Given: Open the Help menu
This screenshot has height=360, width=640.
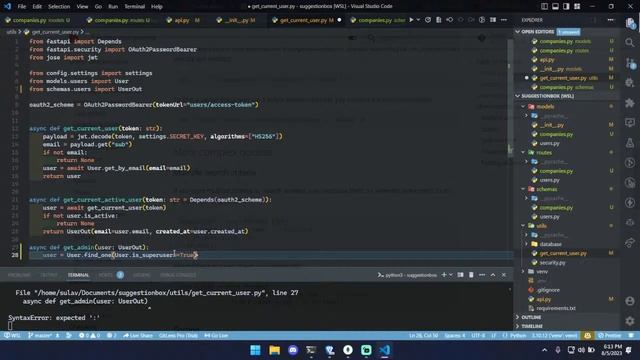Looking at the screenshot, I should click(157, 7).
